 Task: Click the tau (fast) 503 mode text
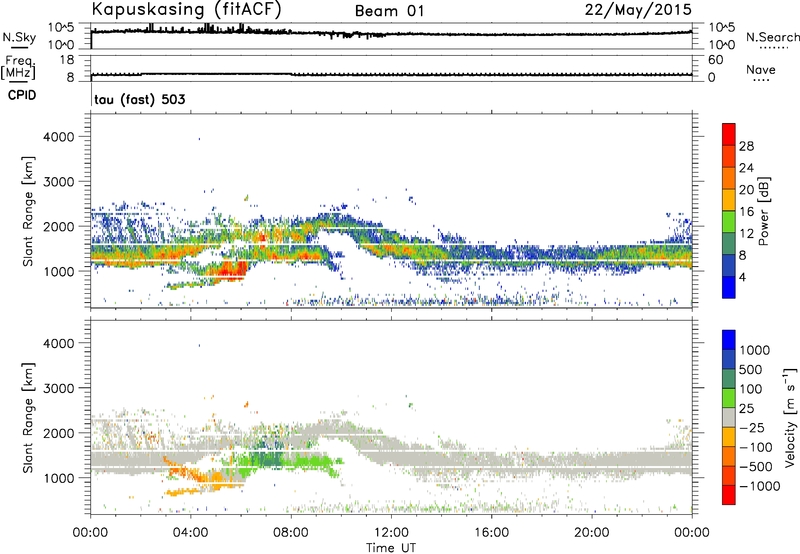(140, 99)
